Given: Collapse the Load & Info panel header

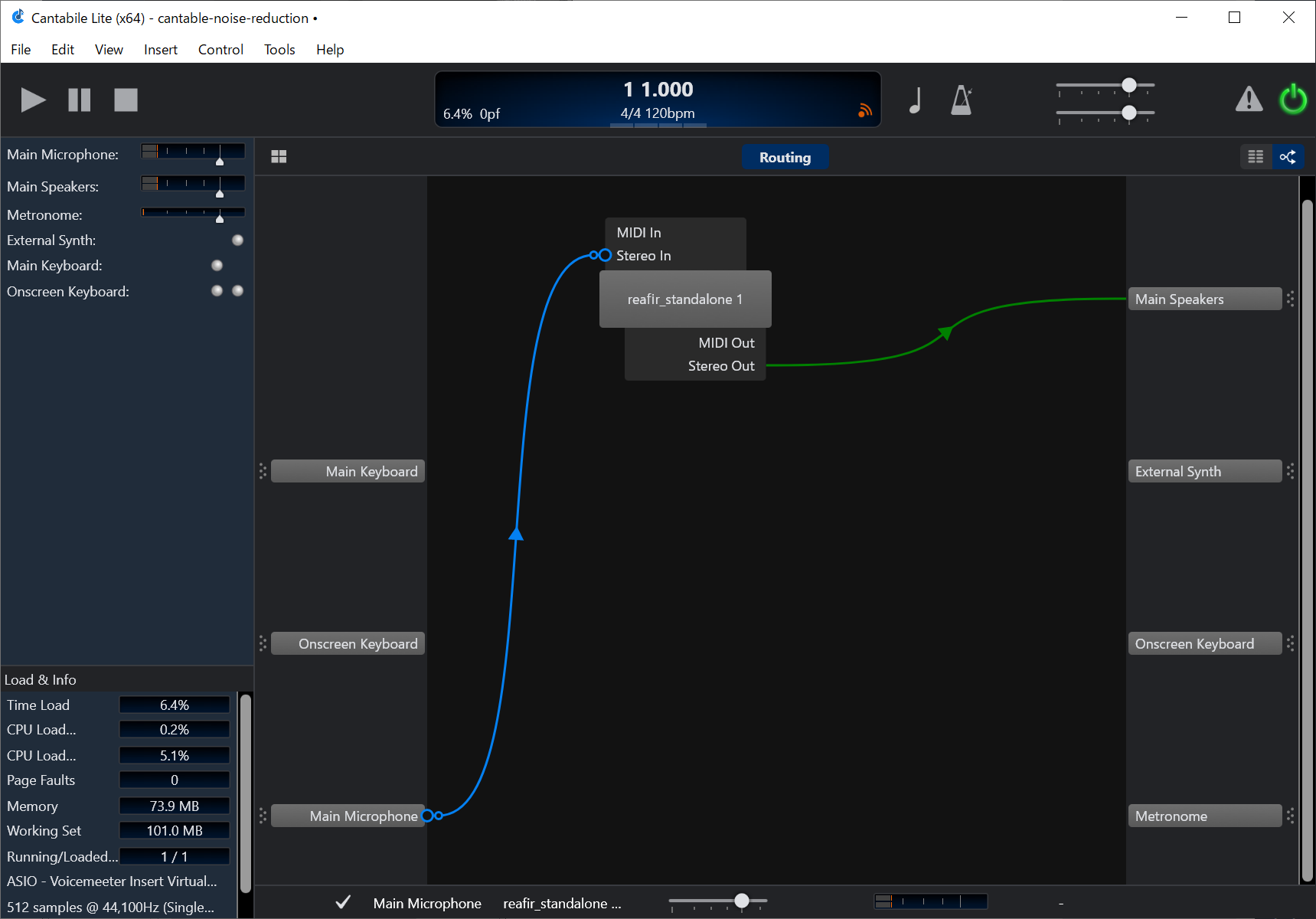Looking at the screenshot, I should (x=41, y=680).
